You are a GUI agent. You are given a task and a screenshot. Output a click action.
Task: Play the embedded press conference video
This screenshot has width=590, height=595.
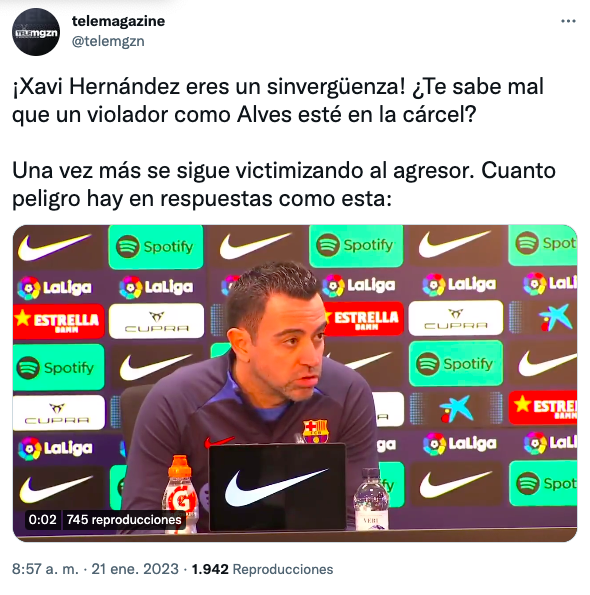(x=295, y=383)
